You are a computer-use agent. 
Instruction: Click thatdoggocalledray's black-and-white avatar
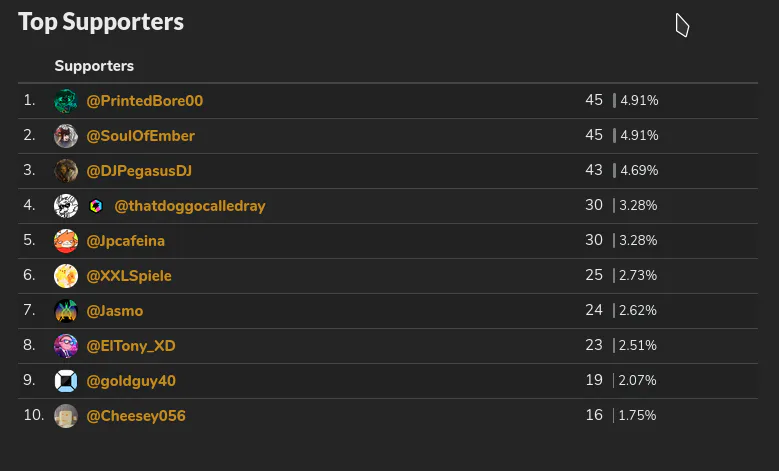[66, 206]
